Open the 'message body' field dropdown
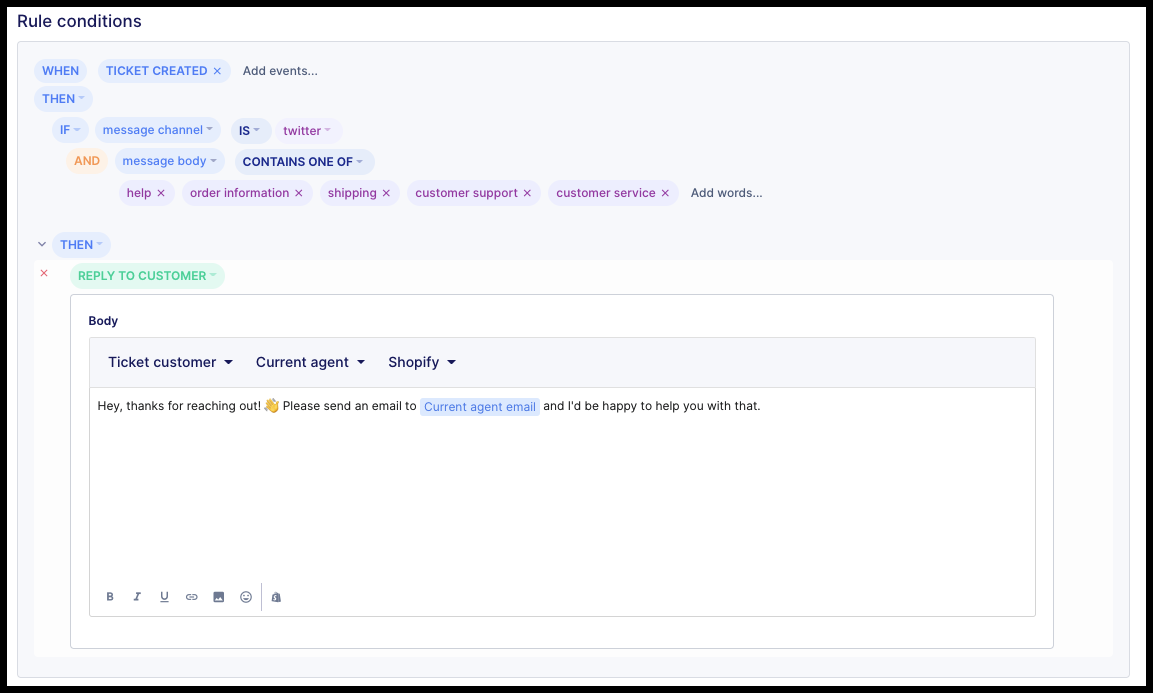1153x693 pixels. coord(169,161)
